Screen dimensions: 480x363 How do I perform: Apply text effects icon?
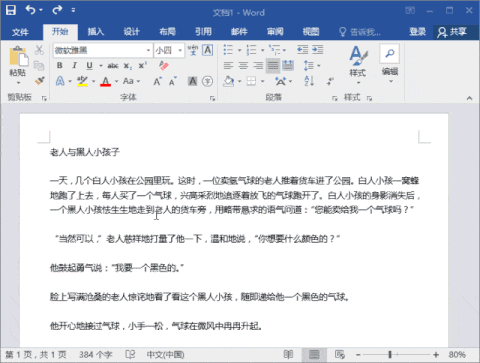(60, 81)
